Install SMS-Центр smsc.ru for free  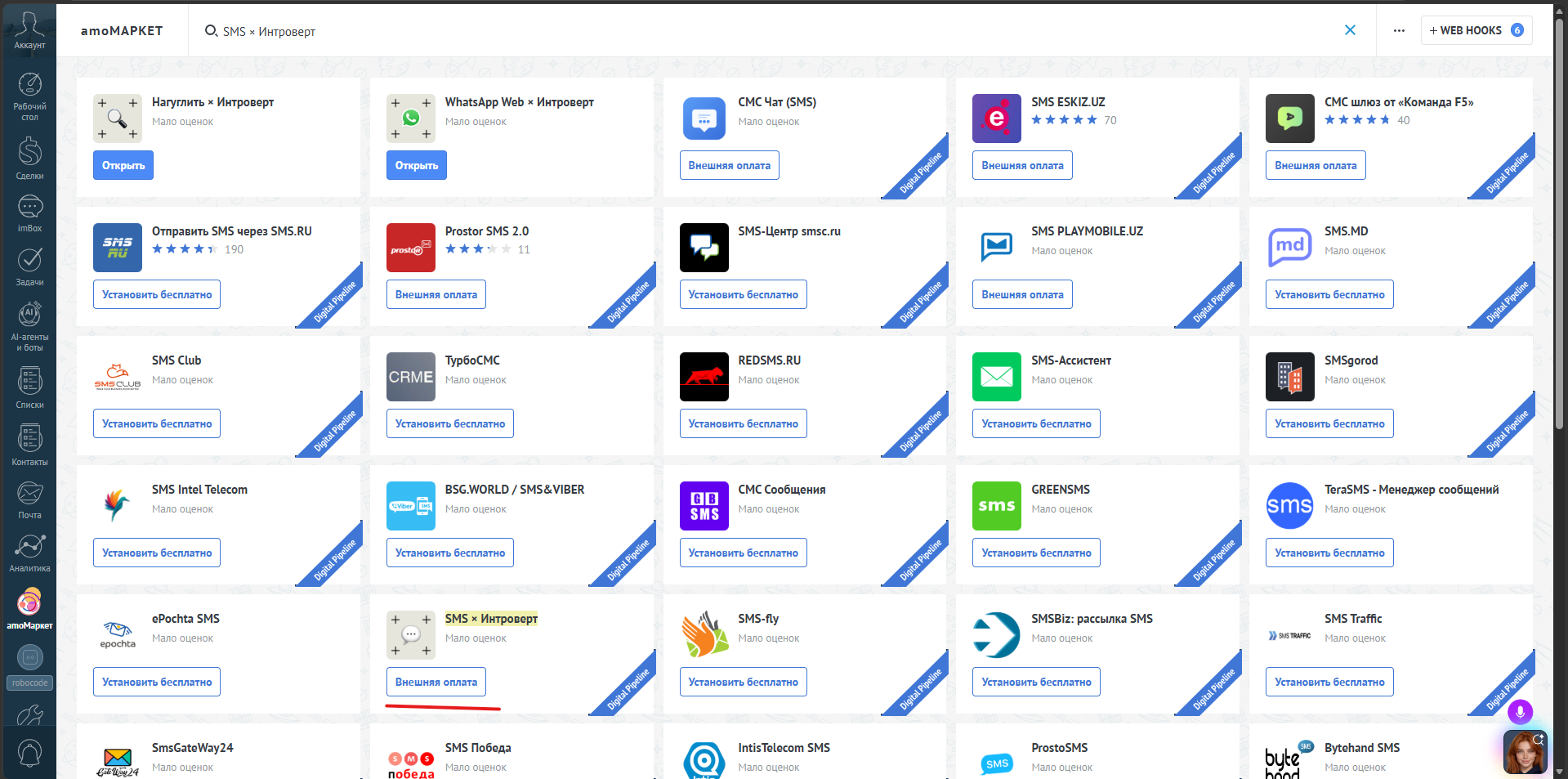[743, 294]
